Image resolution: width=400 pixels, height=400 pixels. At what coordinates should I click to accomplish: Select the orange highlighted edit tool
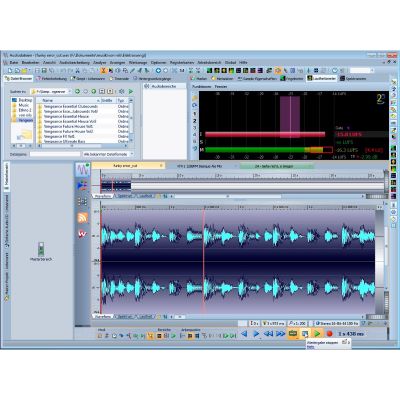(x=103, y=71)
